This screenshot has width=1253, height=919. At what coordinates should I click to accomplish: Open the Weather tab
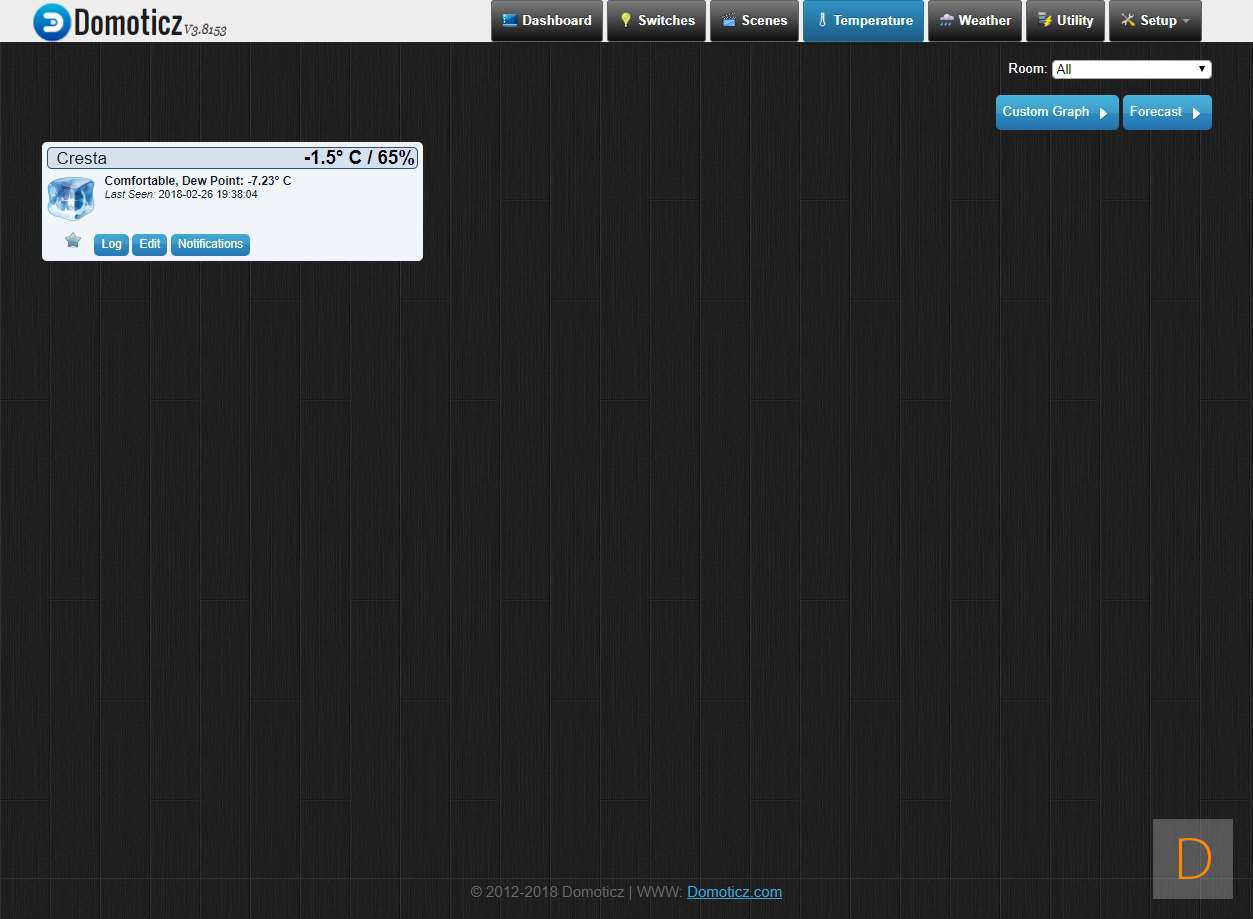975,21
